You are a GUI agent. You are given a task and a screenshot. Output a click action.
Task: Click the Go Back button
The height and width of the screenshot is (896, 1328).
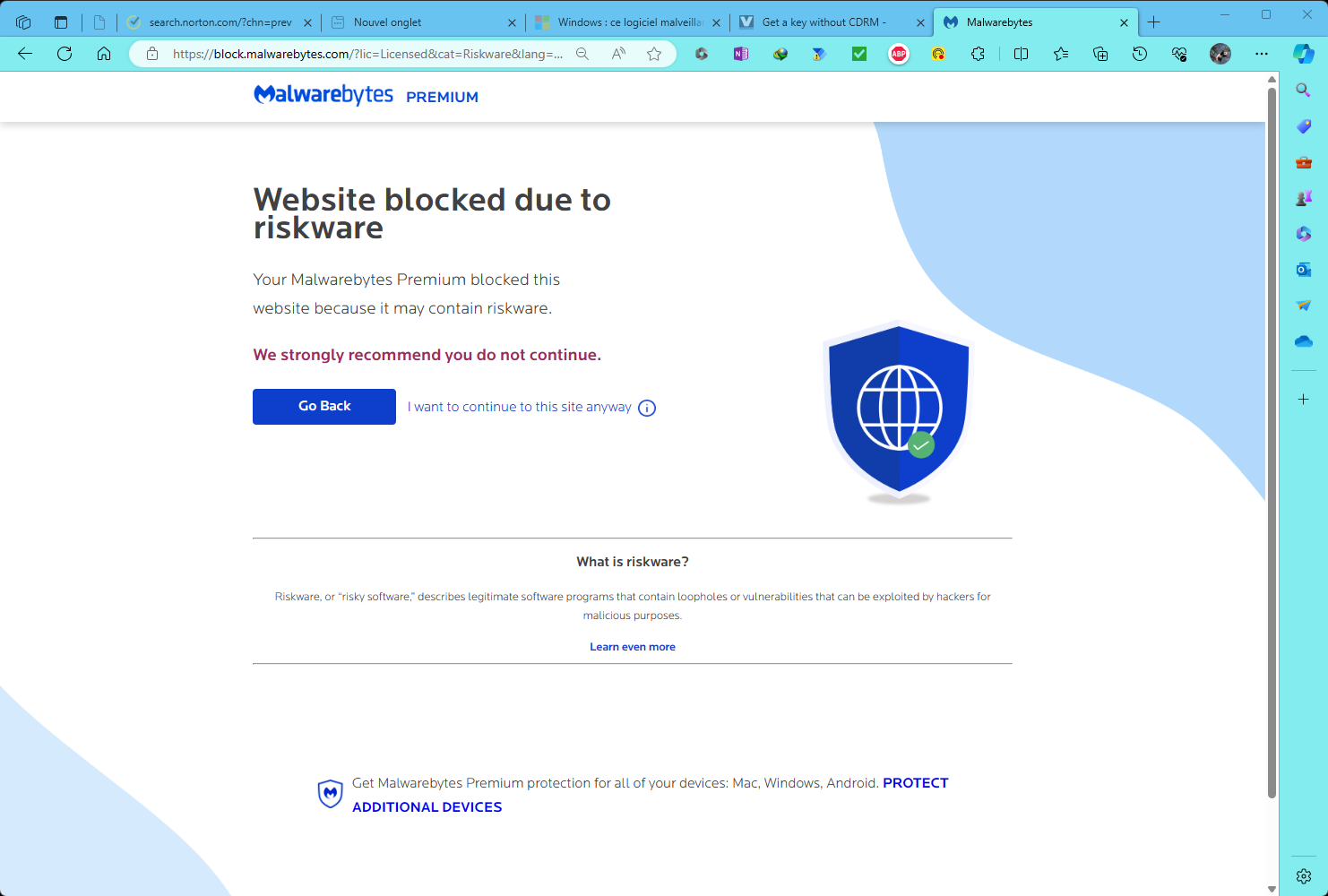click(324, 407)
